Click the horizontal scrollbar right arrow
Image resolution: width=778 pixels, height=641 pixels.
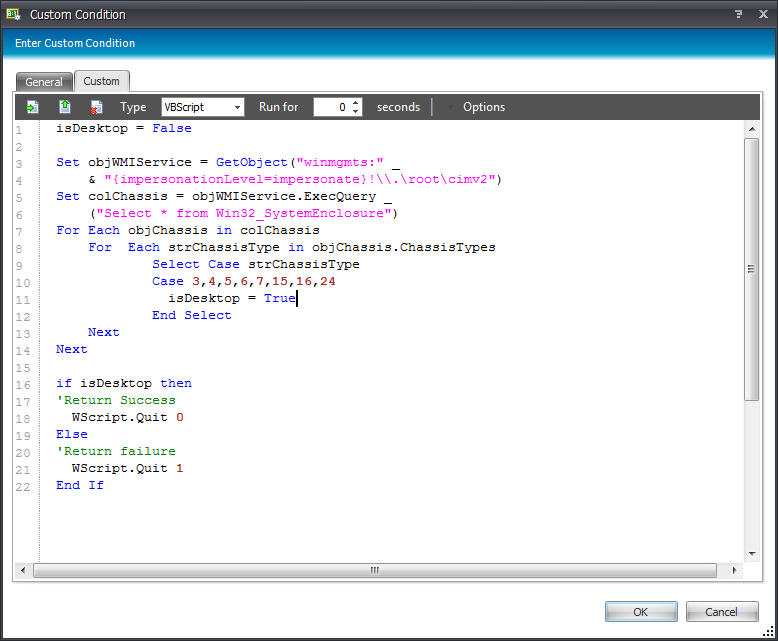coord(736,570)
